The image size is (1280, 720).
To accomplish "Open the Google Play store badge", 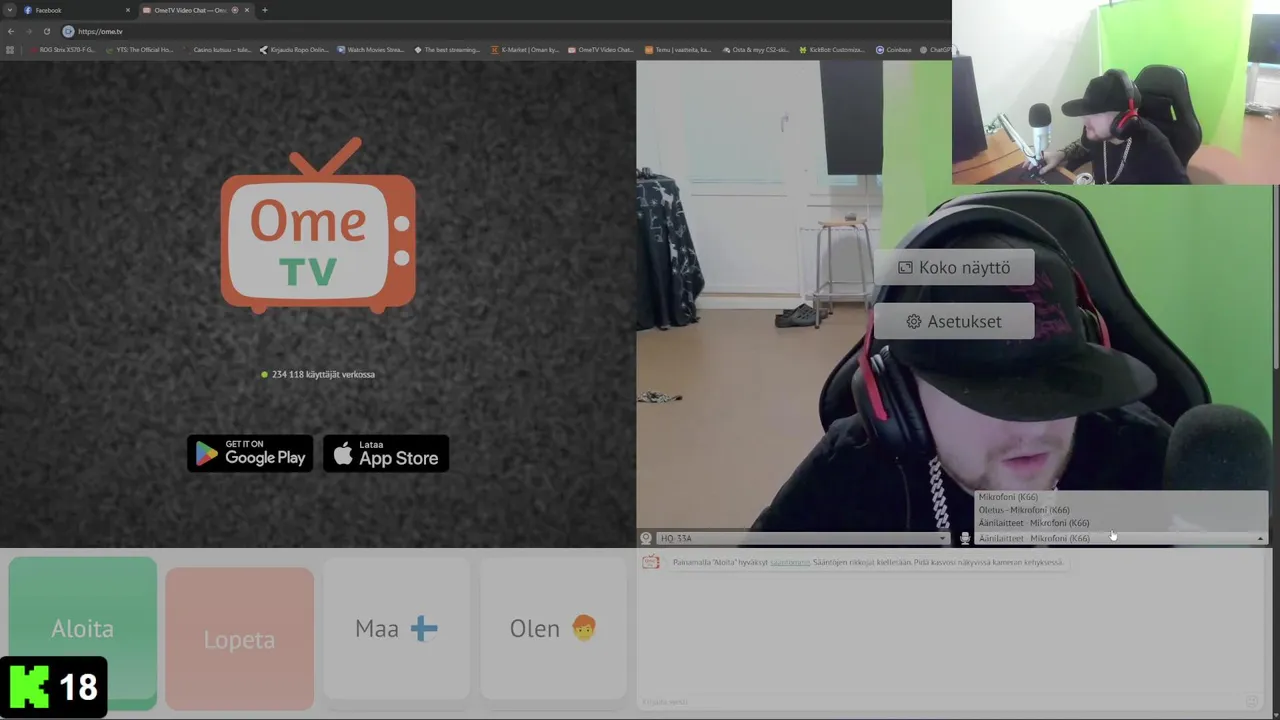I will coord(250,454).
